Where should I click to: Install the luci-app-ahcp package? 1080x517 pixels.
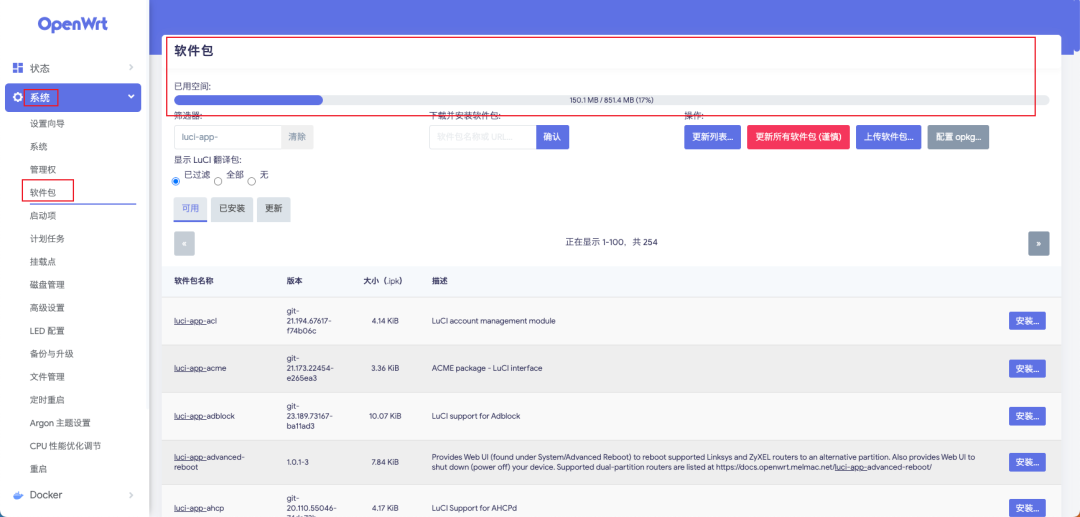pos(1027,508)
